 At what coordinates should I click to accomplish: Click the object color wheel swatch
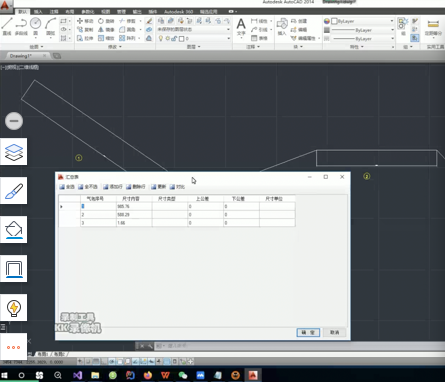327,21
